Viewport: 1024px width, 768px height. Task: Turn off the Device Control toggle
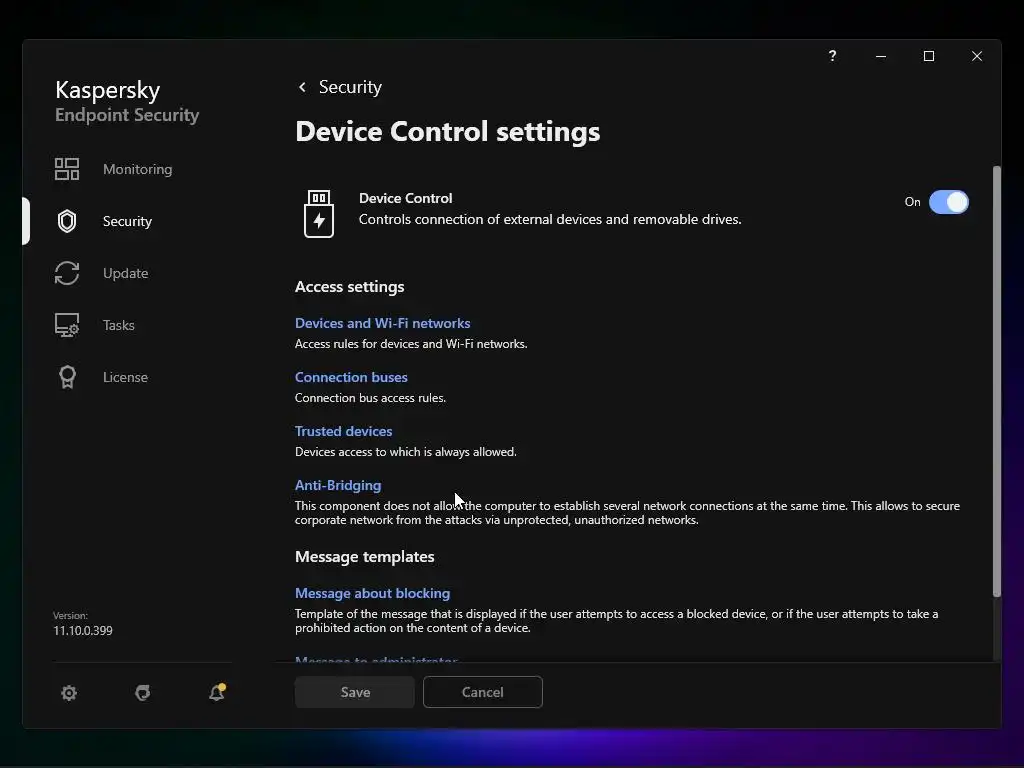click(949, 202)
